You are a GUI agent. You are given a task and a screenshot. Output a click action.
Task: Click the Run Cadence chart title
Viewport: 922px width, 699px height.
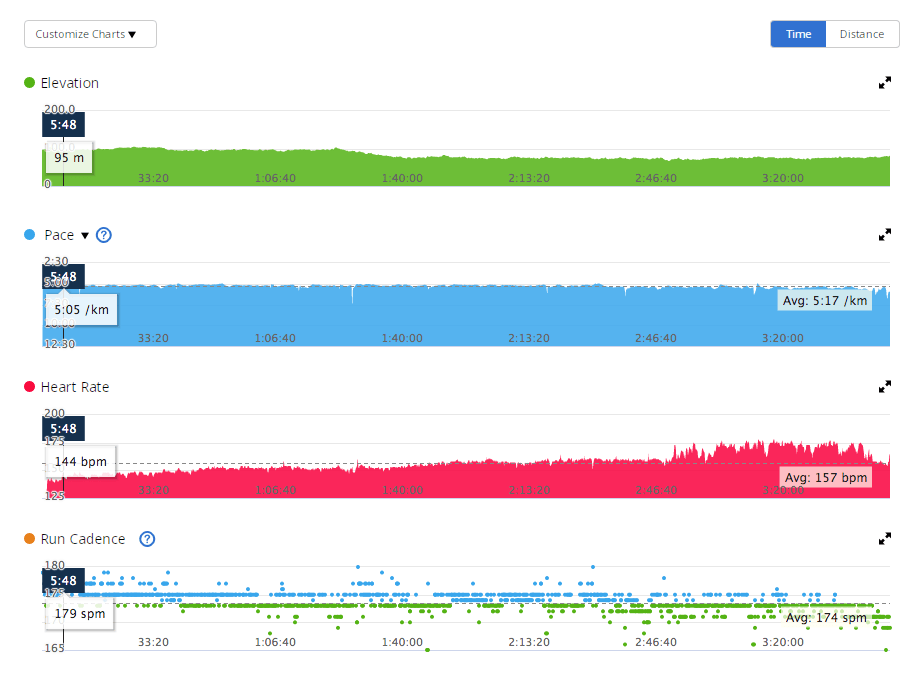tap(83, 539)
